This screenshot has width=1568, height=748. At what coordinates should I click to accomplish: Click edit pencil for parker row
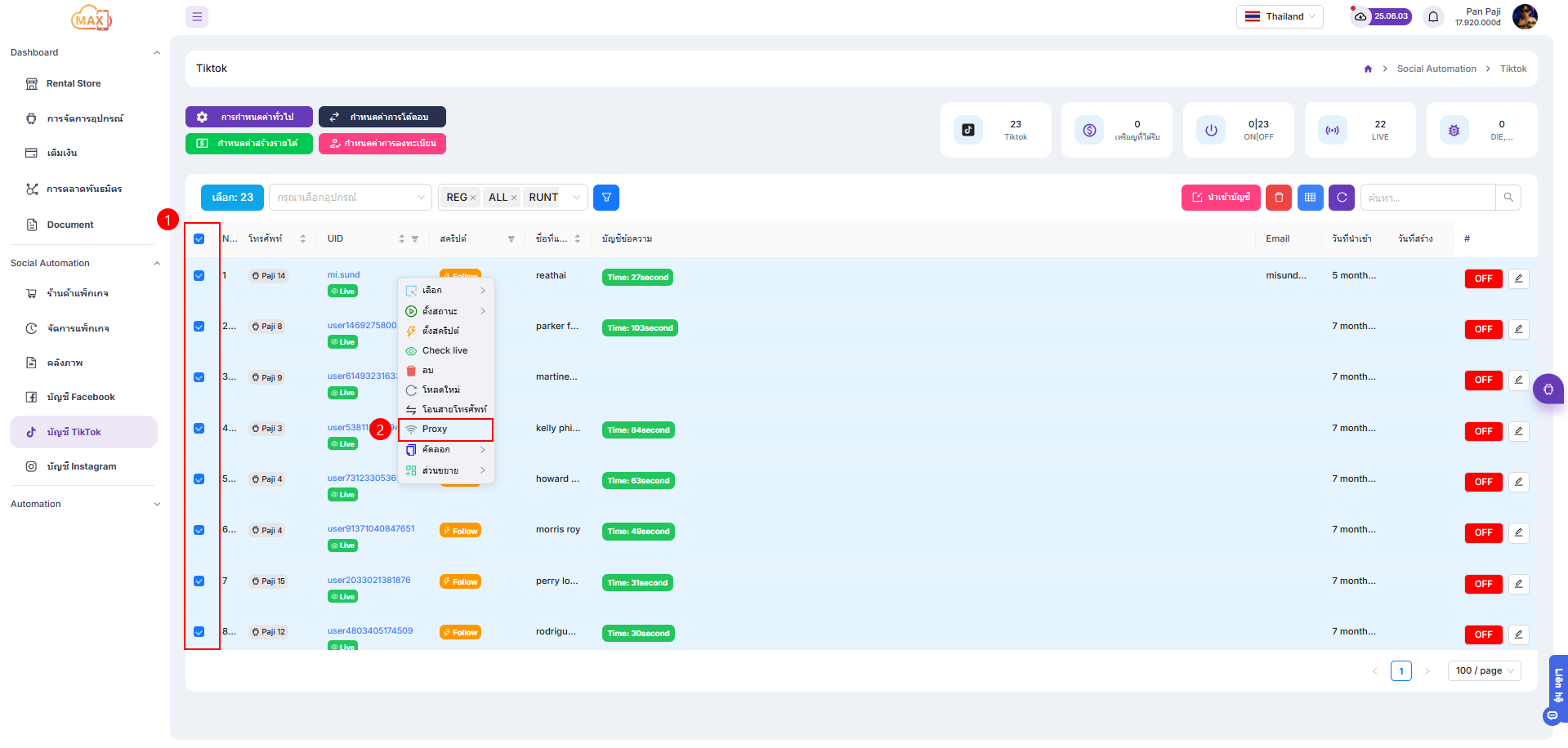[x=1519, y=329]
